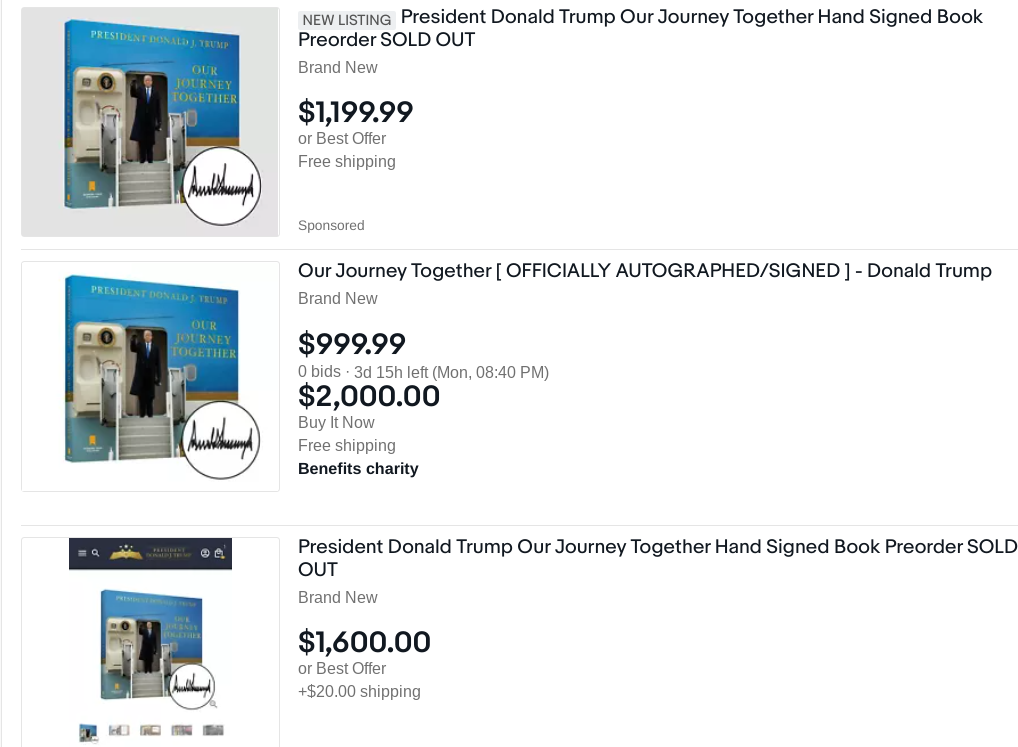Open the first sponsored listing's book thumbnail
The height and width of the screenshot is (747, 1018).
151,122
